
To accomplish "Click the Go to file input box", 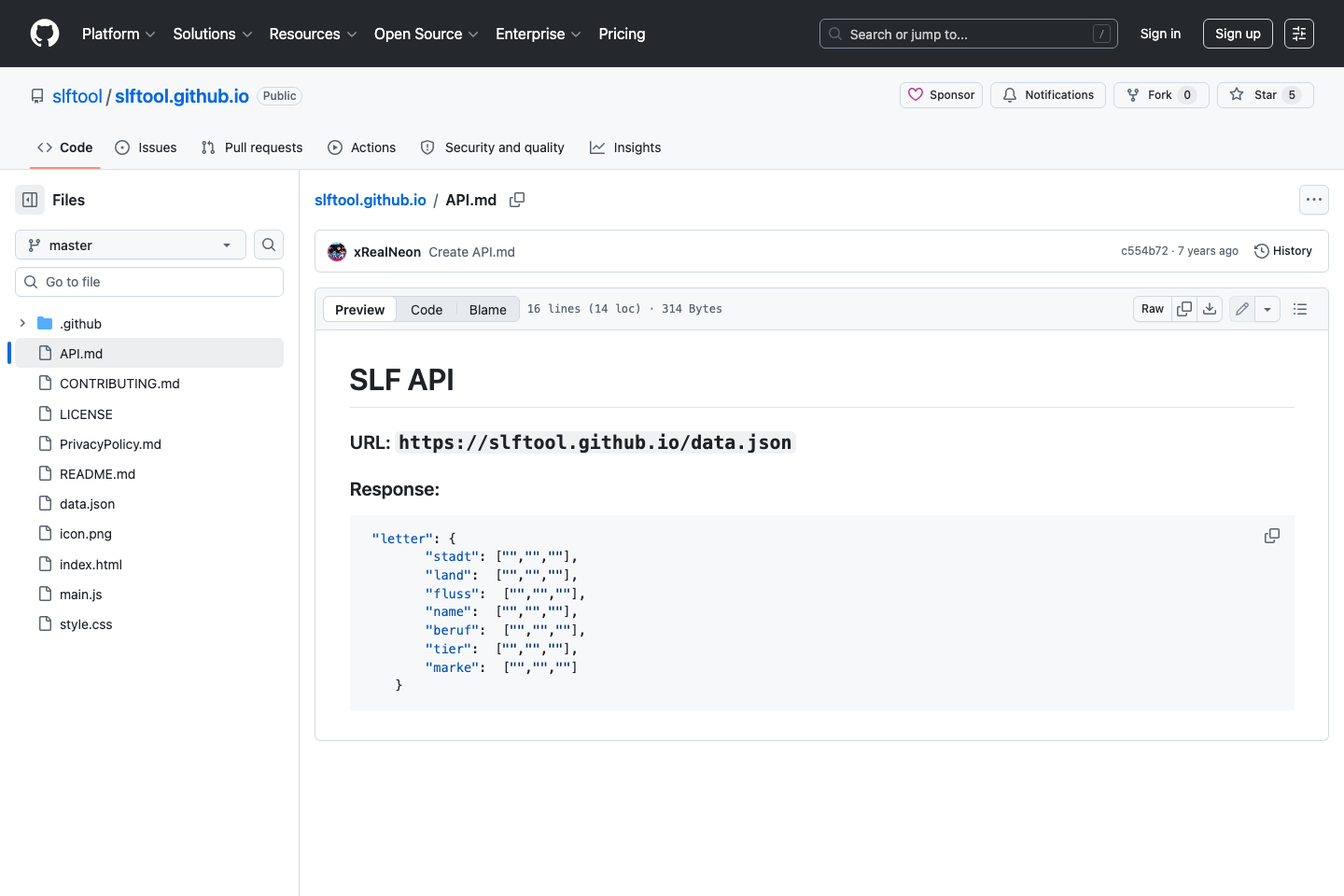I will click(149, 281).
